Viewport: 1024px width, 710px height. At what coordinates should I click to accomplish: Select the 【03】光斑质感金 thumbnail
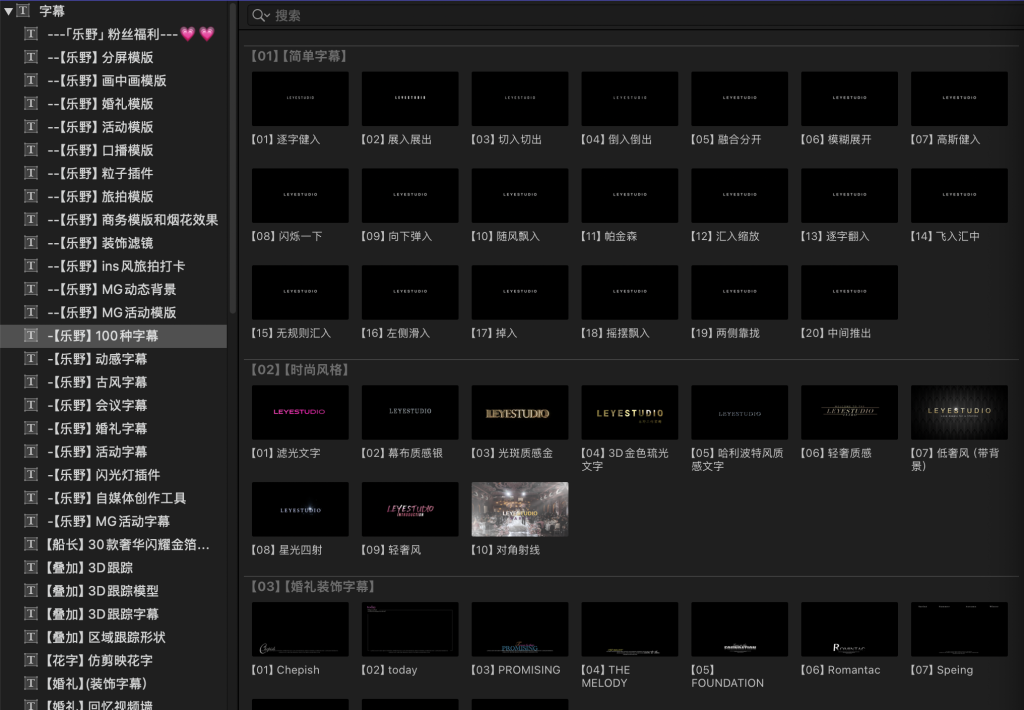[x=520, y=412]
